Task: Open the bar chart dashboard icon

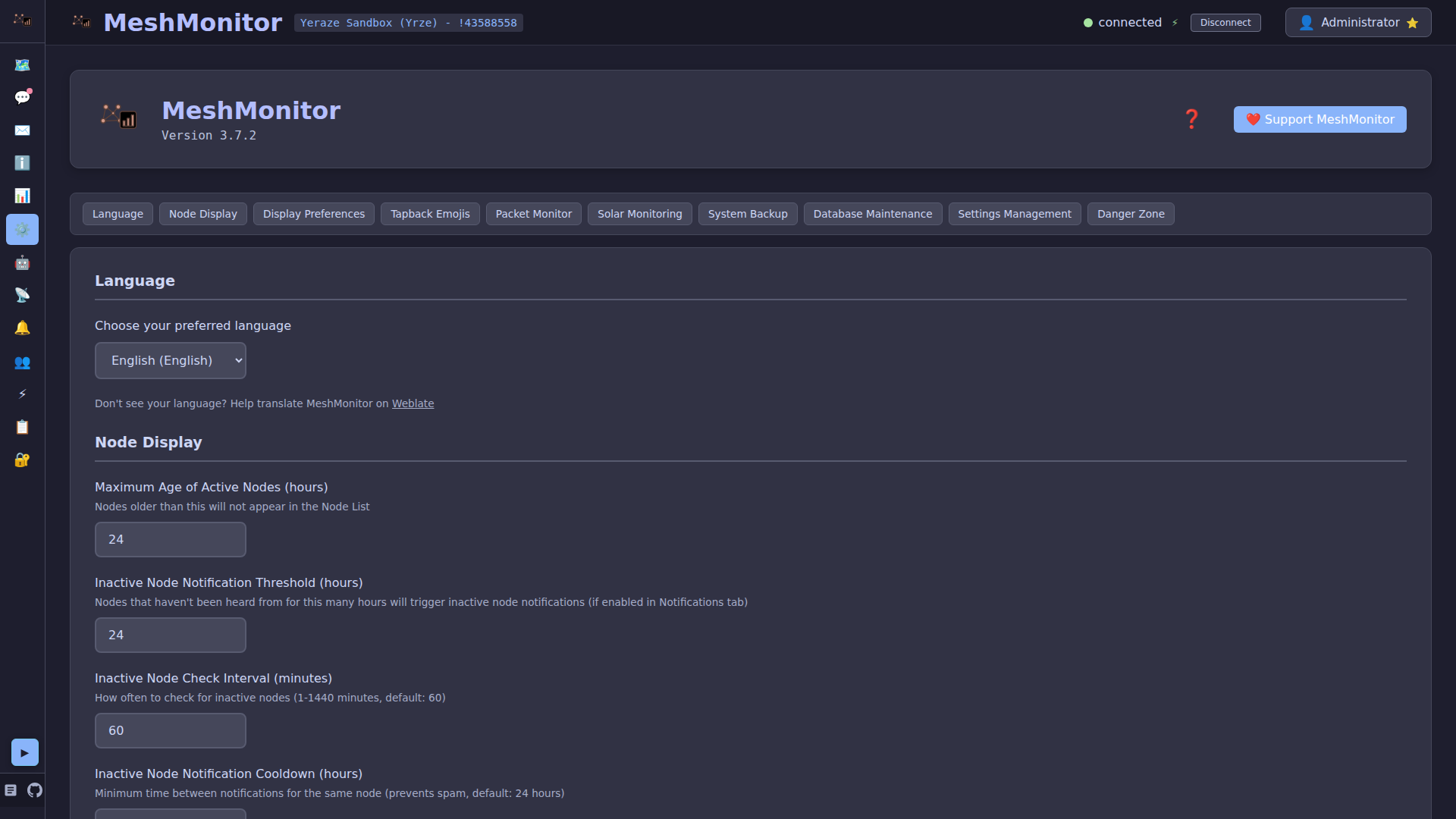Action: tap(22, 196)
